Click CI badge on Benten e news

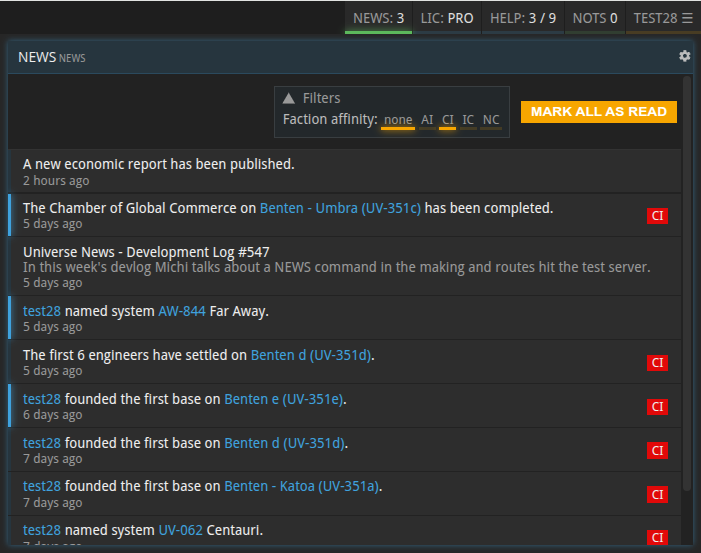click(x=657, y=407)
